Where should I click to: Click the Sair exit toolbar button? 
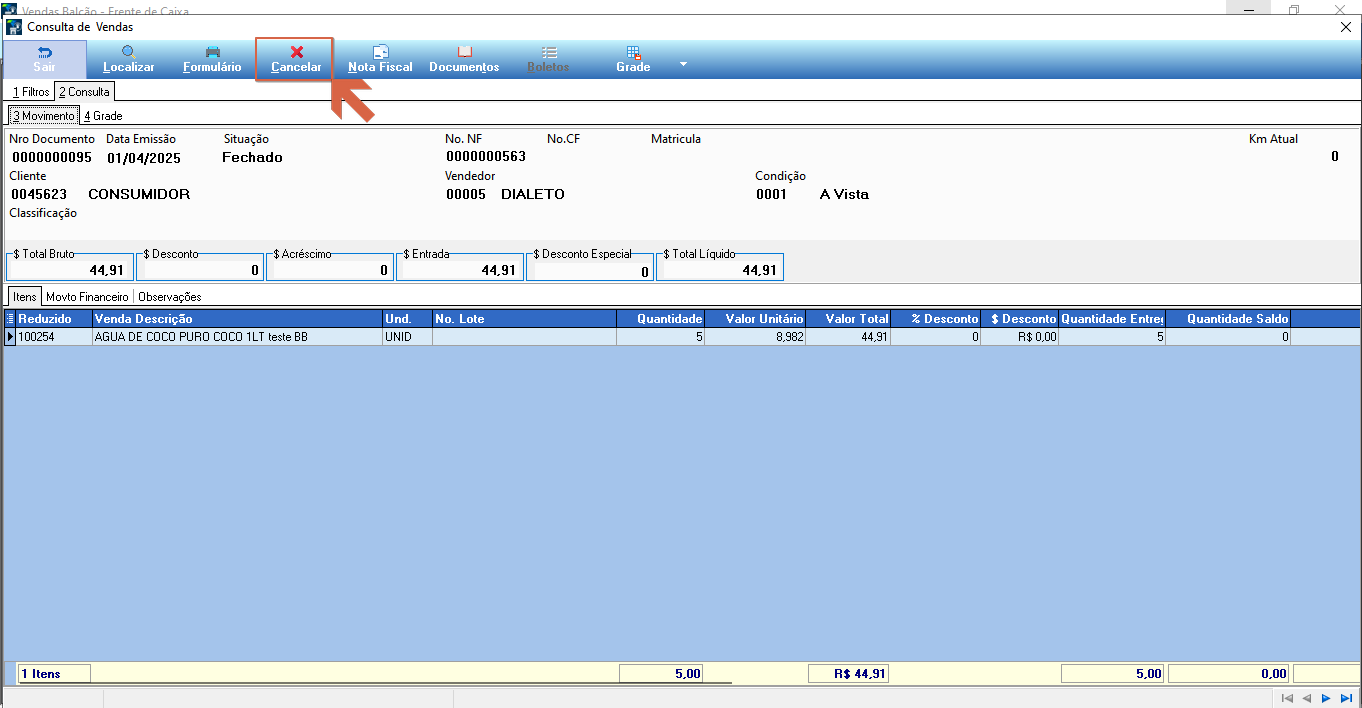pos(44,59)
